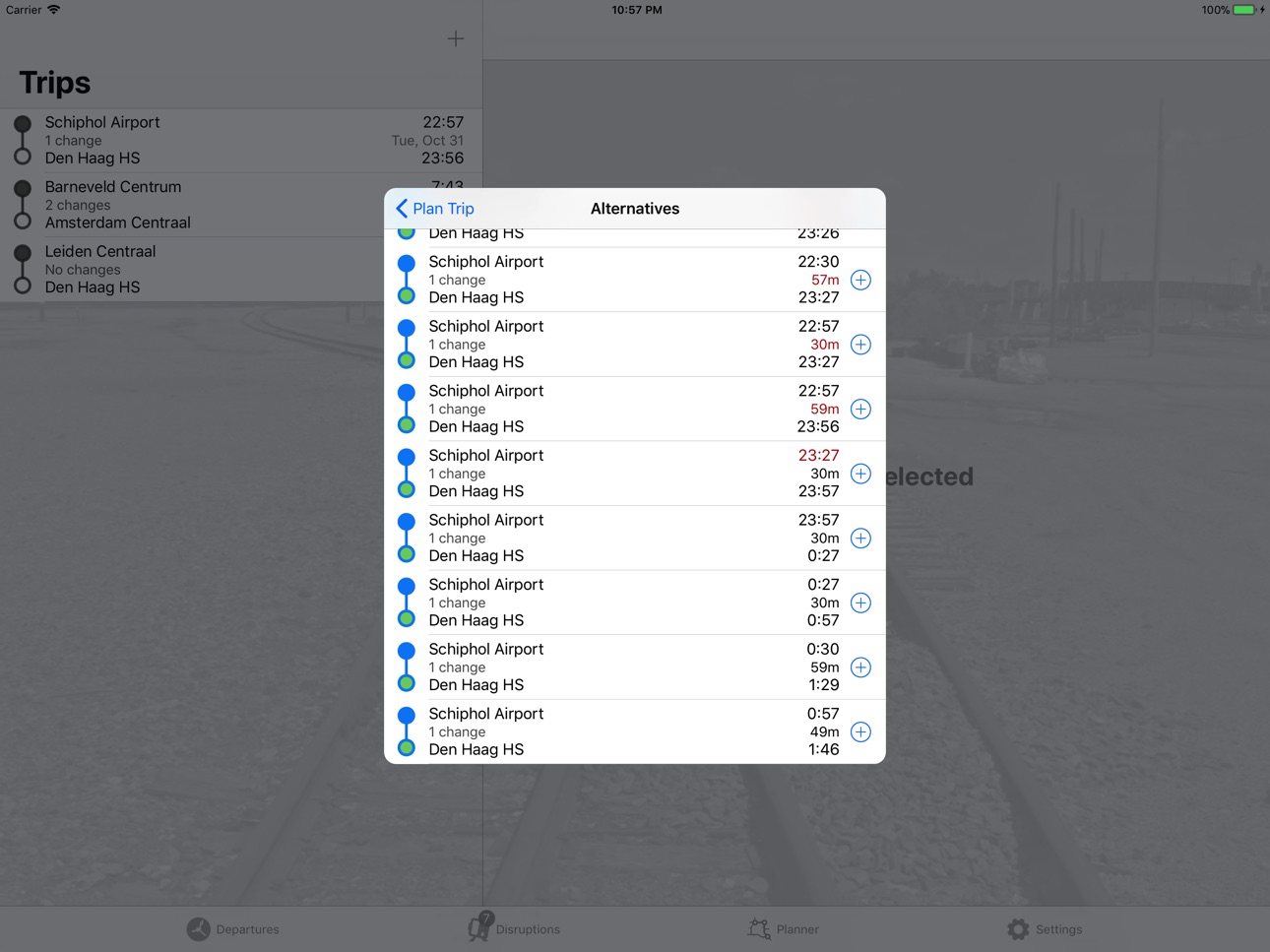This screenshot has width=1270, height=952.
Task: Add a new trip with plus button
Action: coord(455,38)
